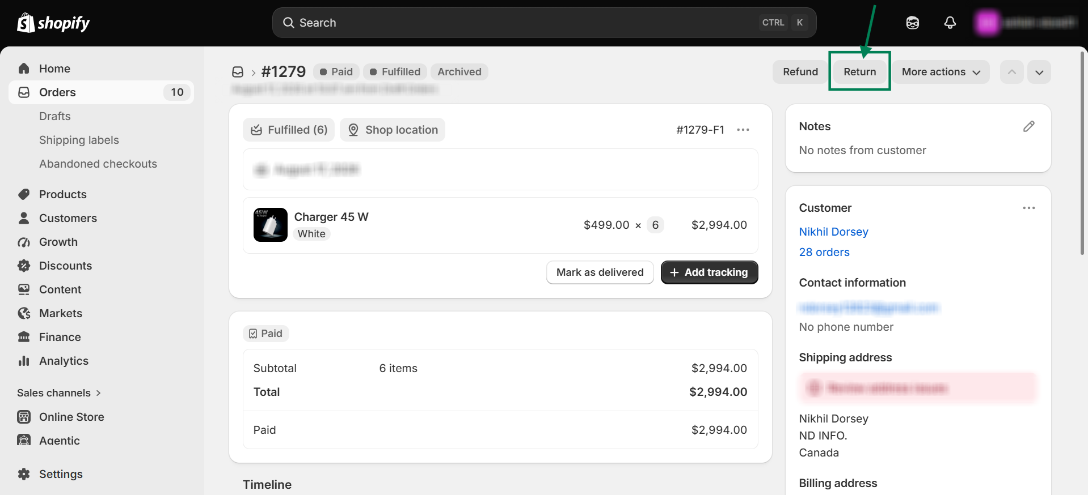Focus the Search field
The width and height of the screenshot is (1088, 495).
click(544, 23)
